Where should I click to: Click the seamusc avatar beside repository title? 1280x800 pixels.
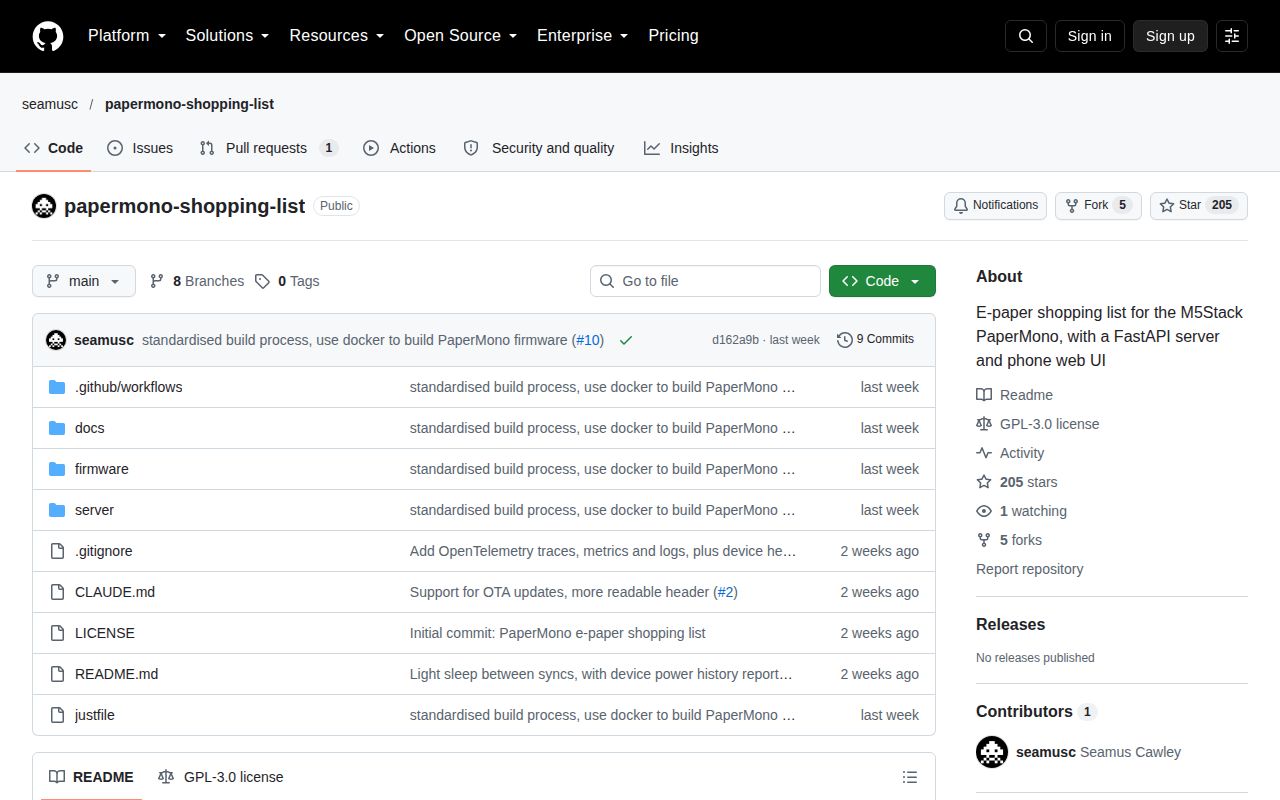click(x=44, y=206)
